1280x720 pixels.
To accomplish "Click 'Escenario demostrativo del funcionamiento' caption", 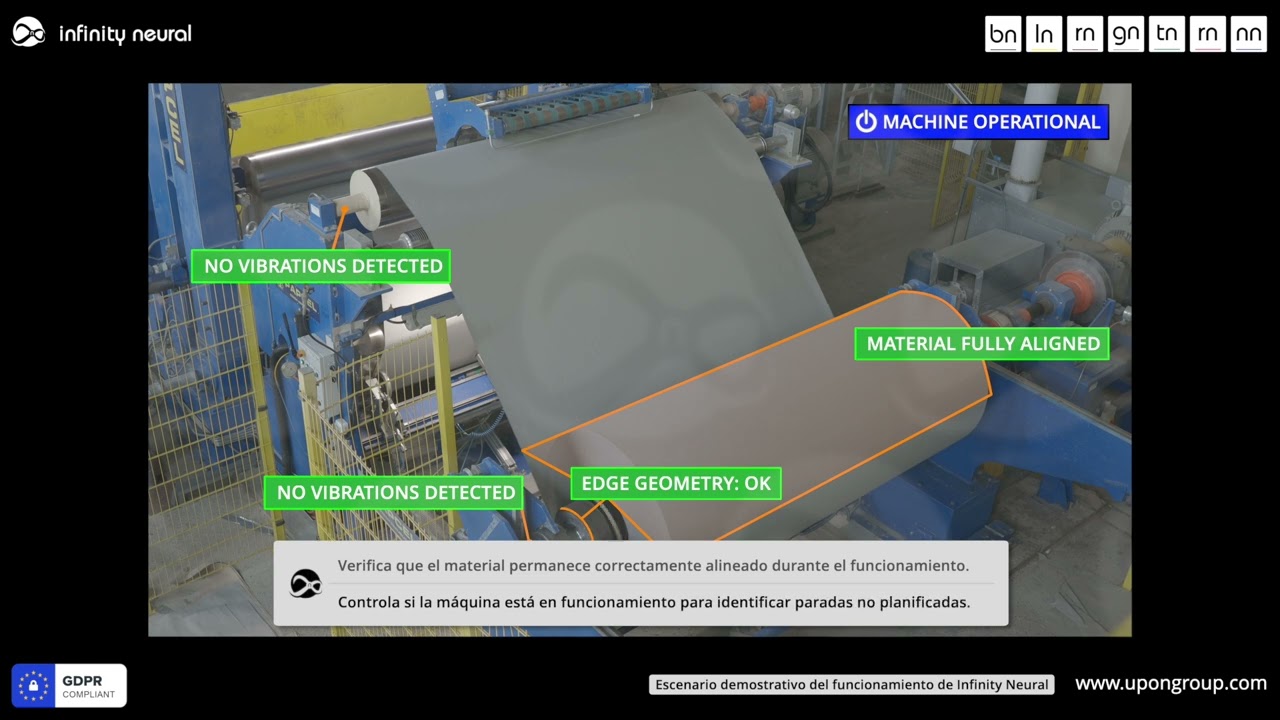I will click(x=852, y=685).
